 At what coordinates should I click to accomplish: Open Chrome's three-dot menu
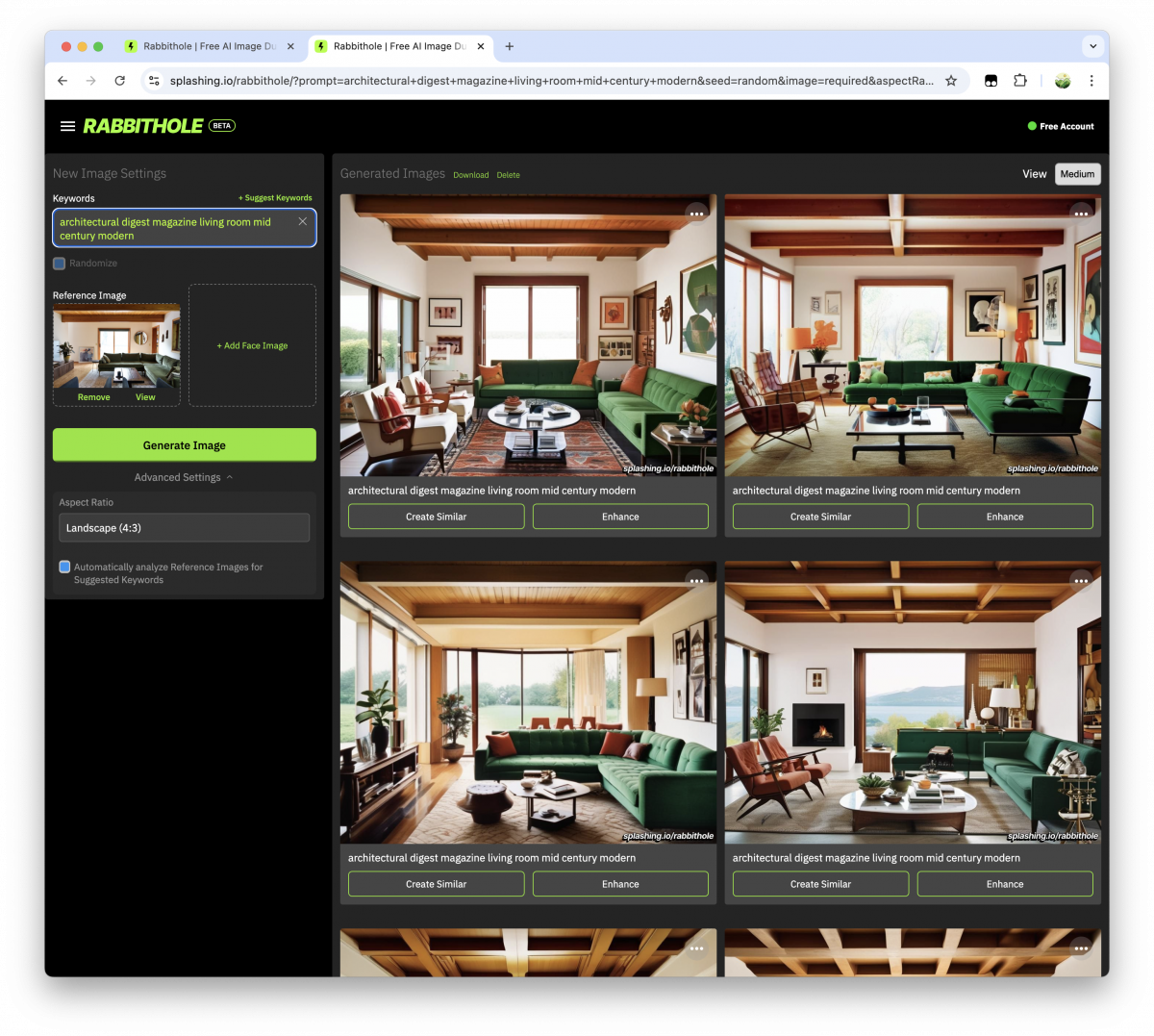[1091, 81]
